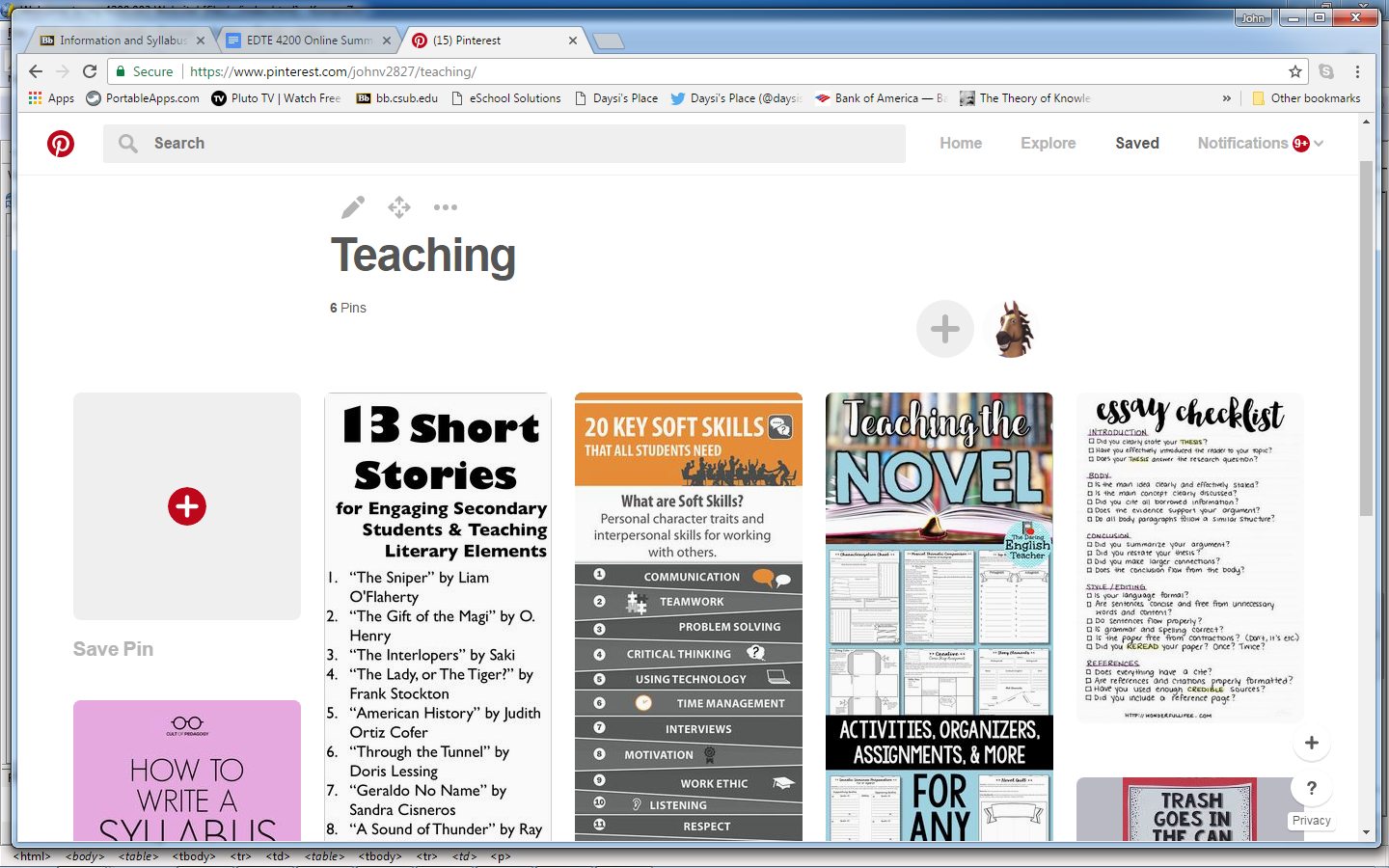
Task: Click the Pinterest logo icon
Action: [61, 144]
